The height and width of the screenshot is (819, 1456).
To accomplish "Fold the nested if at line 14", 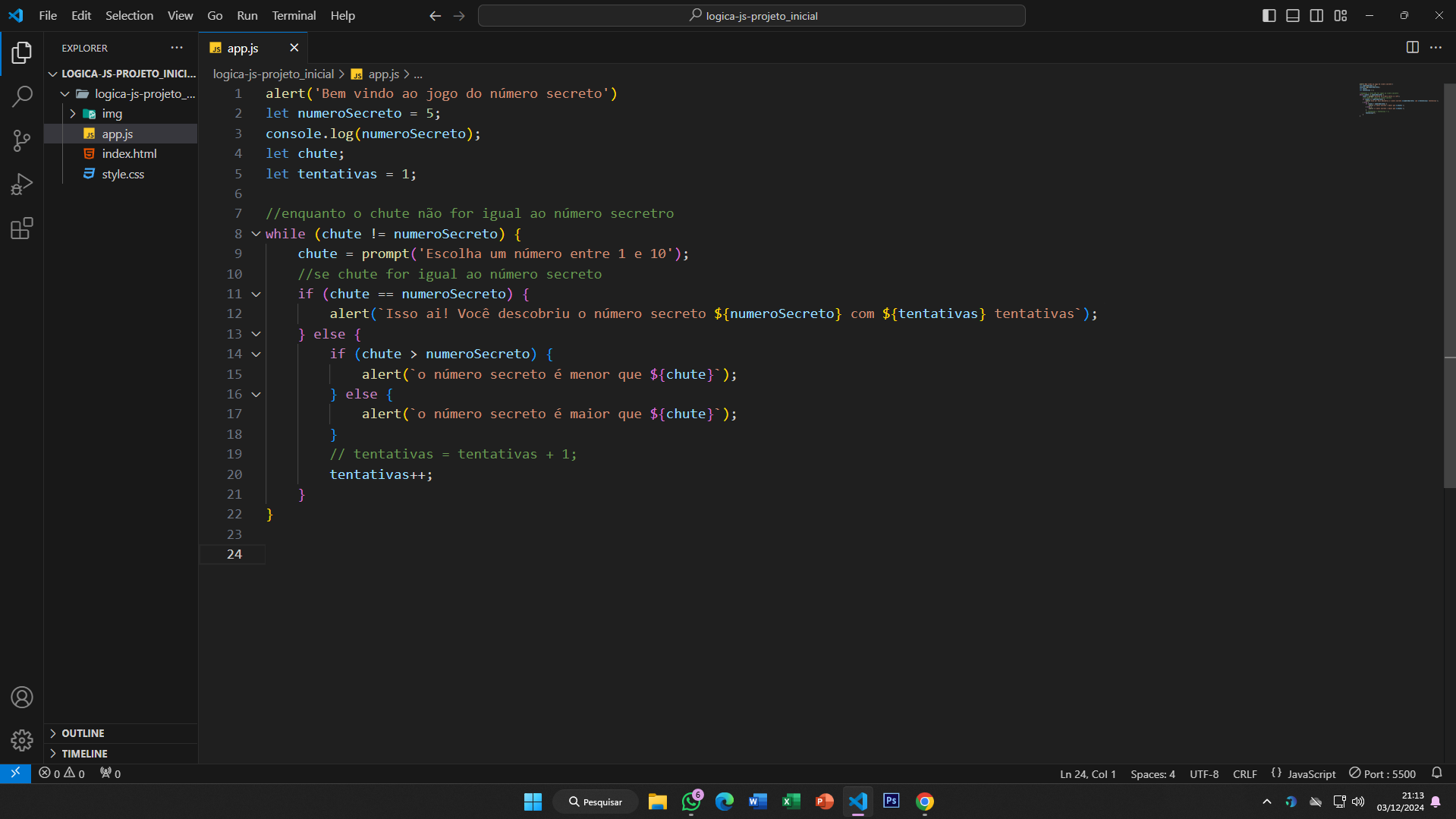I will [x=256, y=354].
